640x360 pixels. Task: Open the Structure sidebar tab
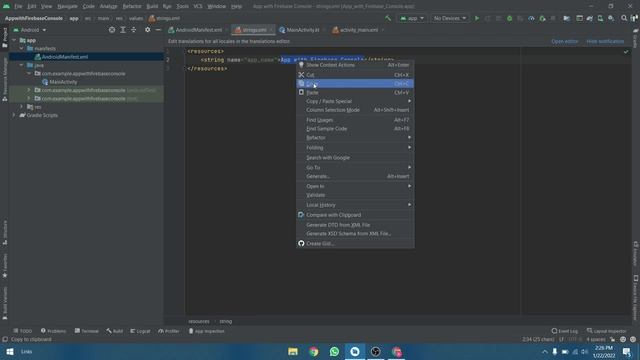coord(4,232)
